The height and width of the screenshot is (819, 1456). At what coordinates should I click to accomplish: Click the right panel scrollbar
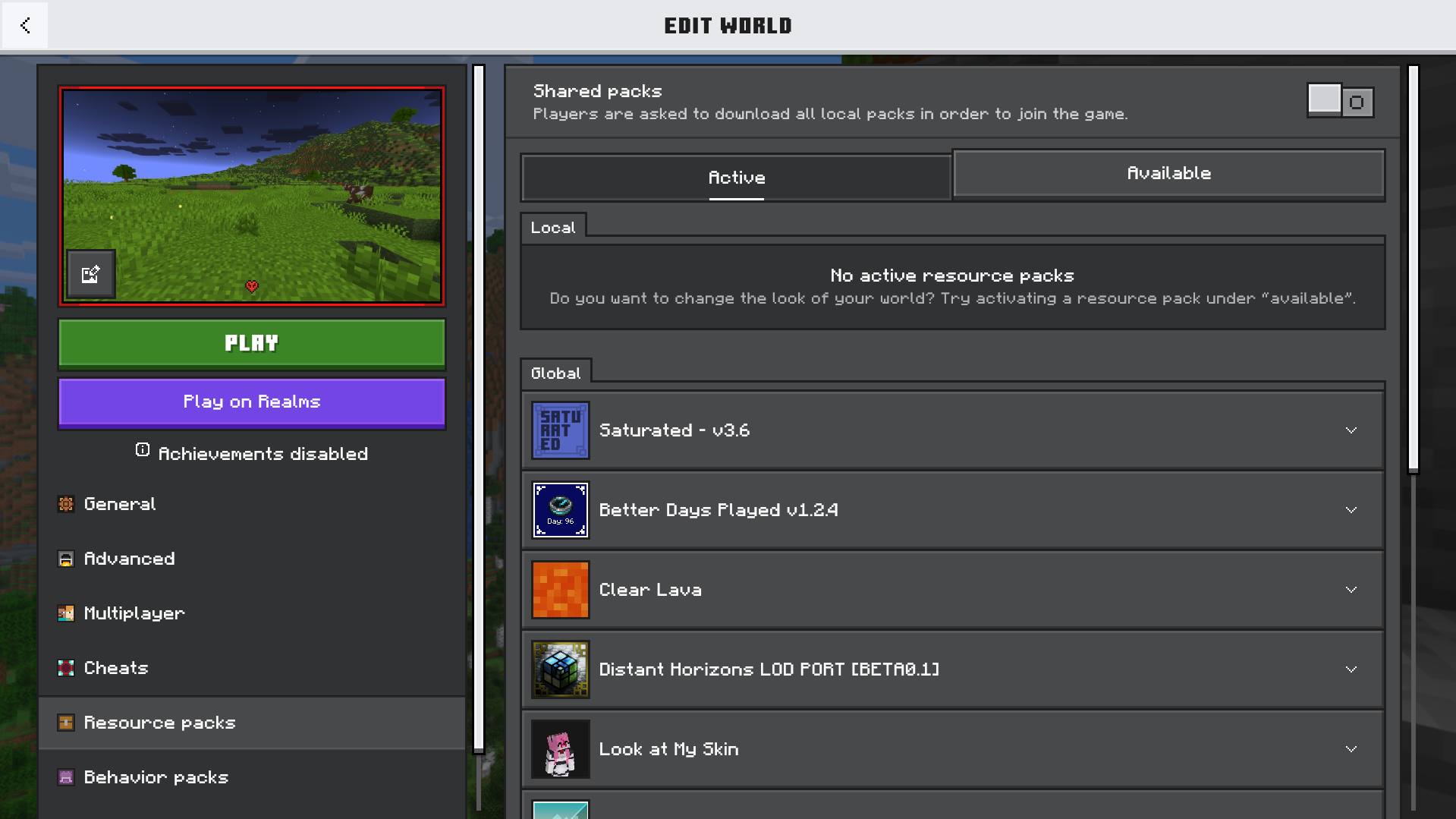click(1413, 269)
